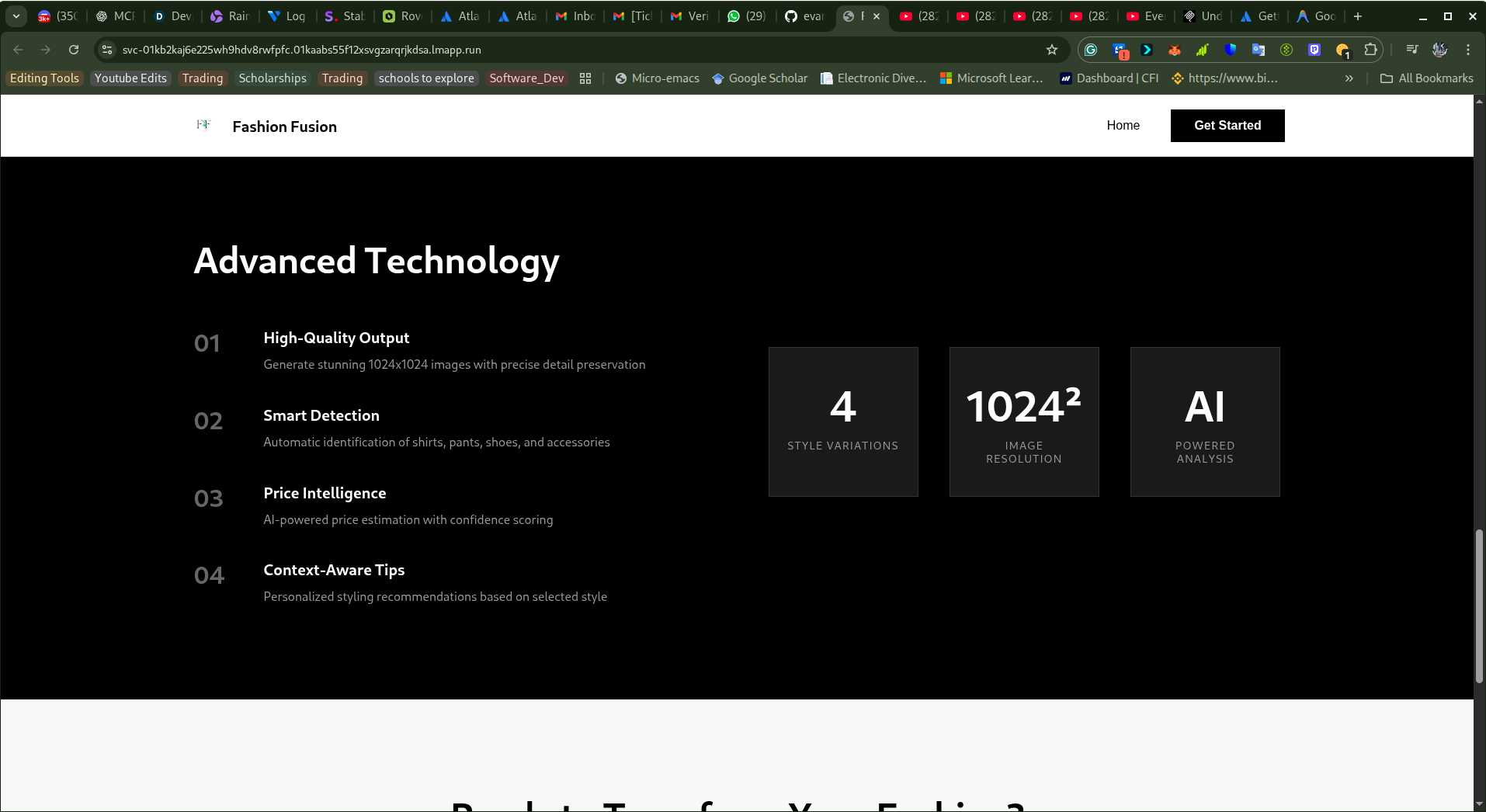This screenshot has width=1486, height=812.
Task: Click the 'Context-Aware Tips' feature heading
Action: tap(334, 571)
